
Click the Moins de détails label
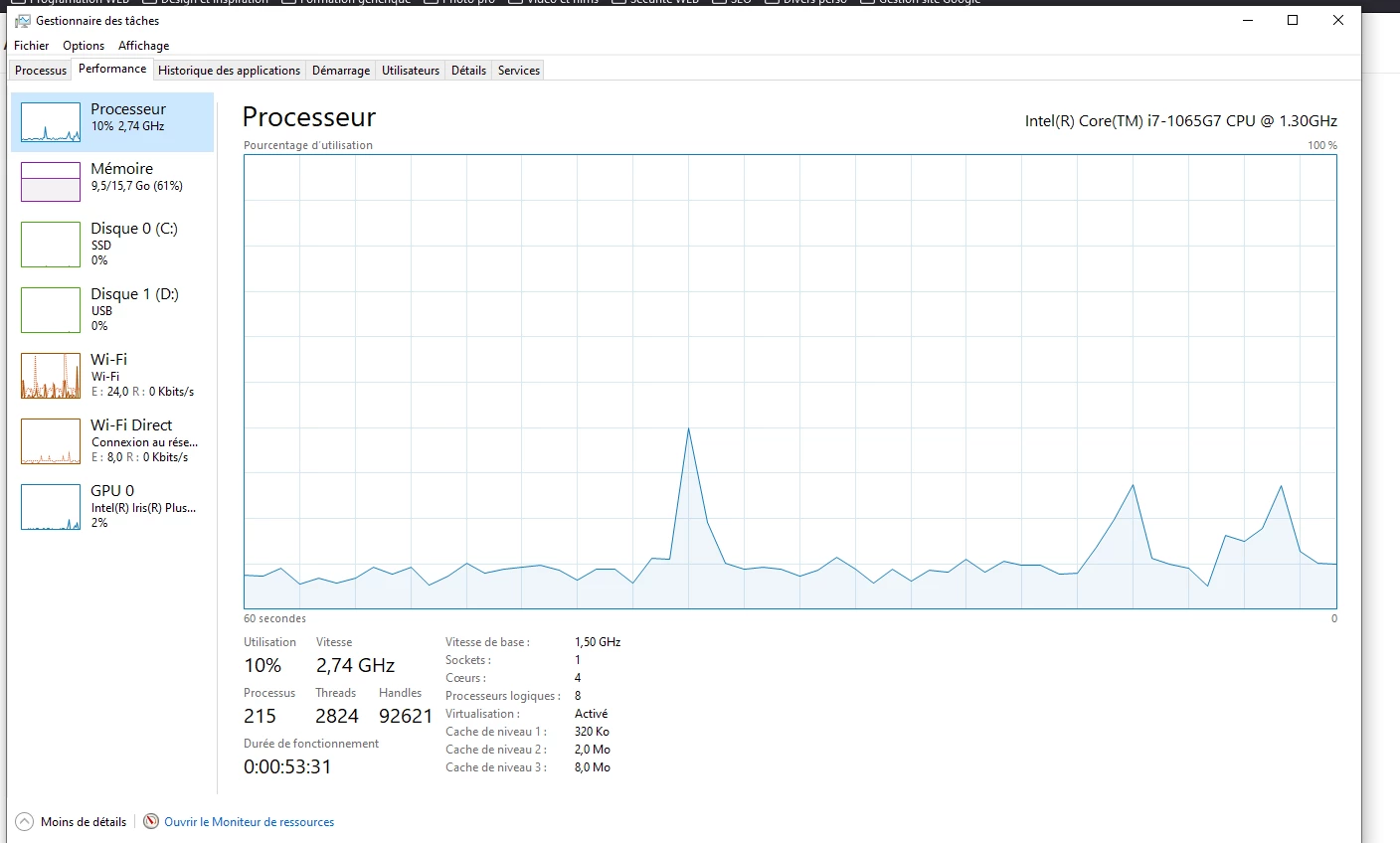(x=84, y=822)
